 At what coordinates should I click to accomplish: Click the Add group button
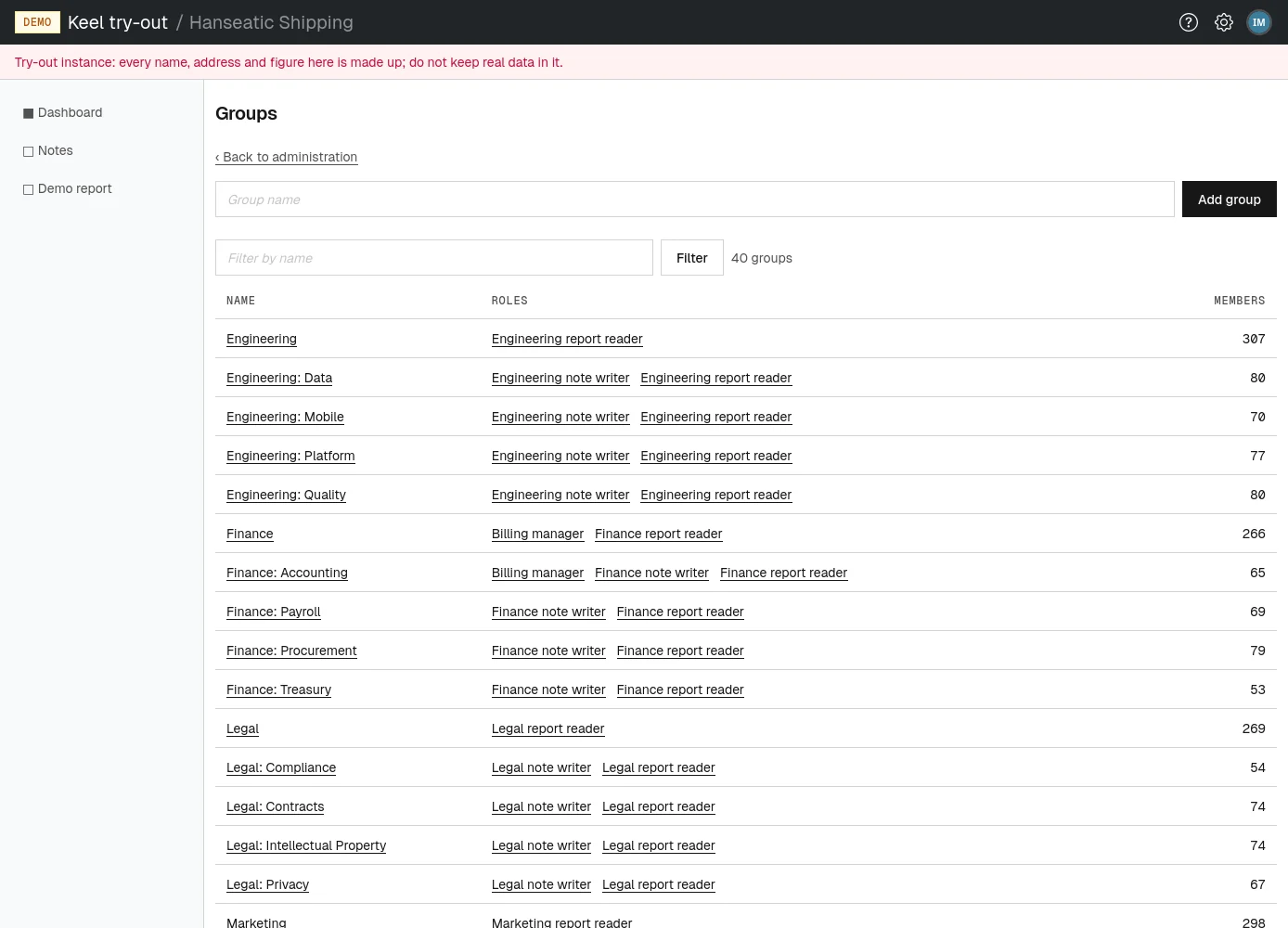point(1230,200)
